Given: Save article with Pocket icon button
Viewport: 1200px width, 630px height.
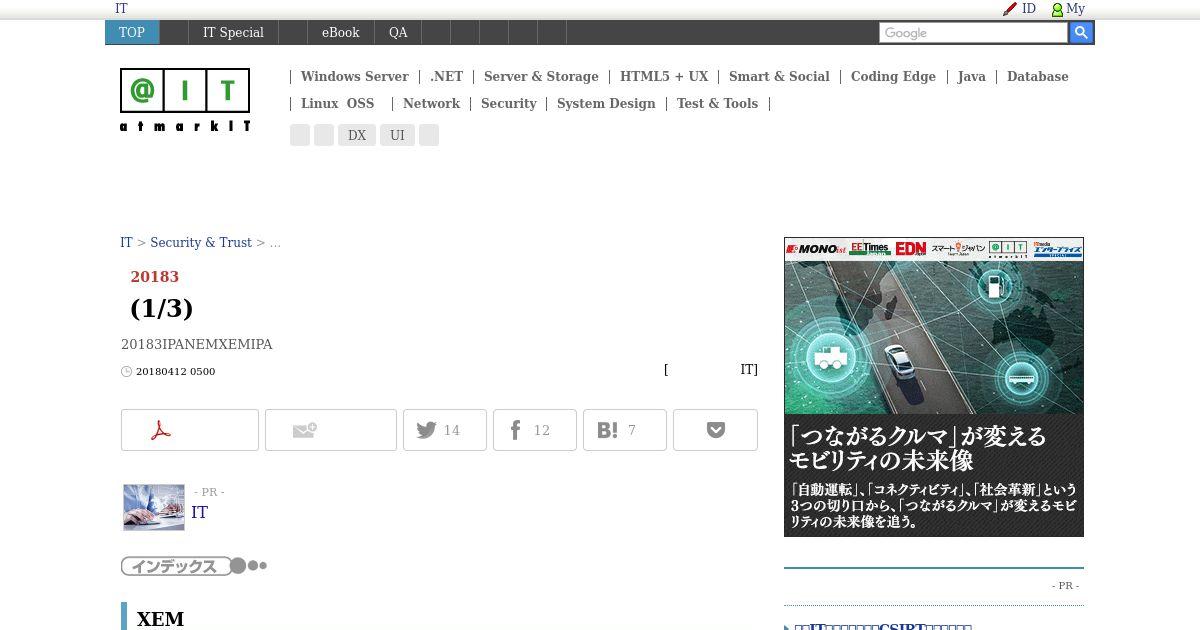Looking at the screenshot, I should pyautogui.click(x=715, y=430).
